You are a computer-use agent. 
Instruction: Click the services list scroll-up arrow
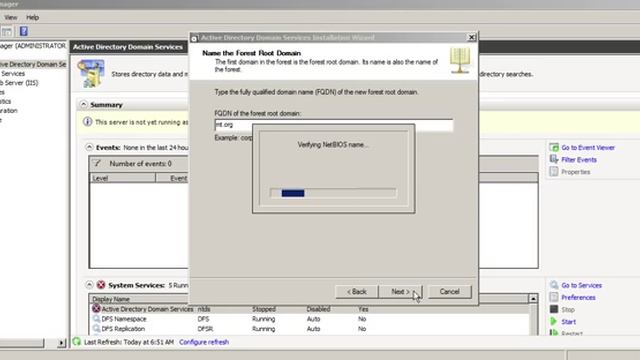pyautogui.click(x=533, y=299)
